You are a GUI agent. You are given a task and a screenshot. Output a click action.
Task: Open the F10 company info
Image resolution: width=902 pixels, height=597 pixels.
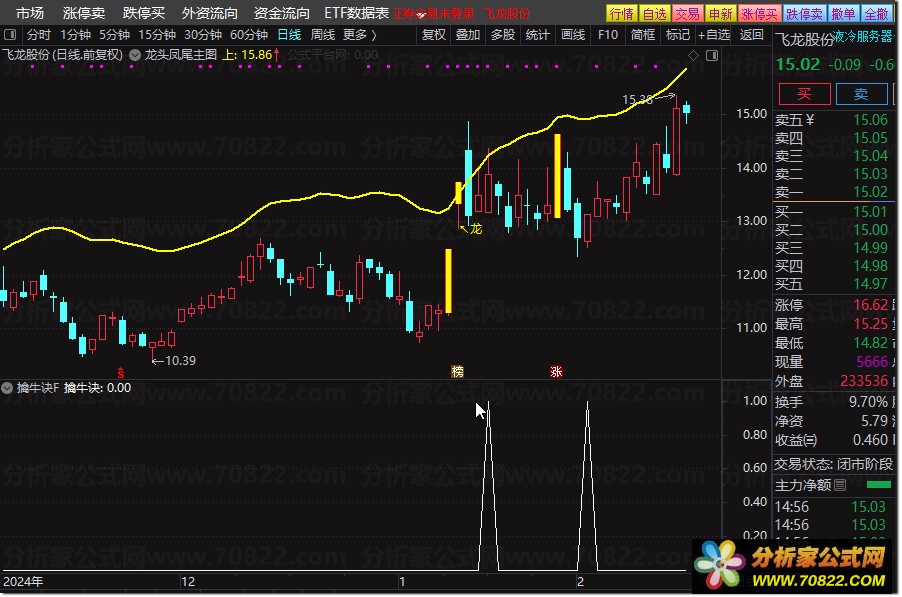tap(607, 35)
